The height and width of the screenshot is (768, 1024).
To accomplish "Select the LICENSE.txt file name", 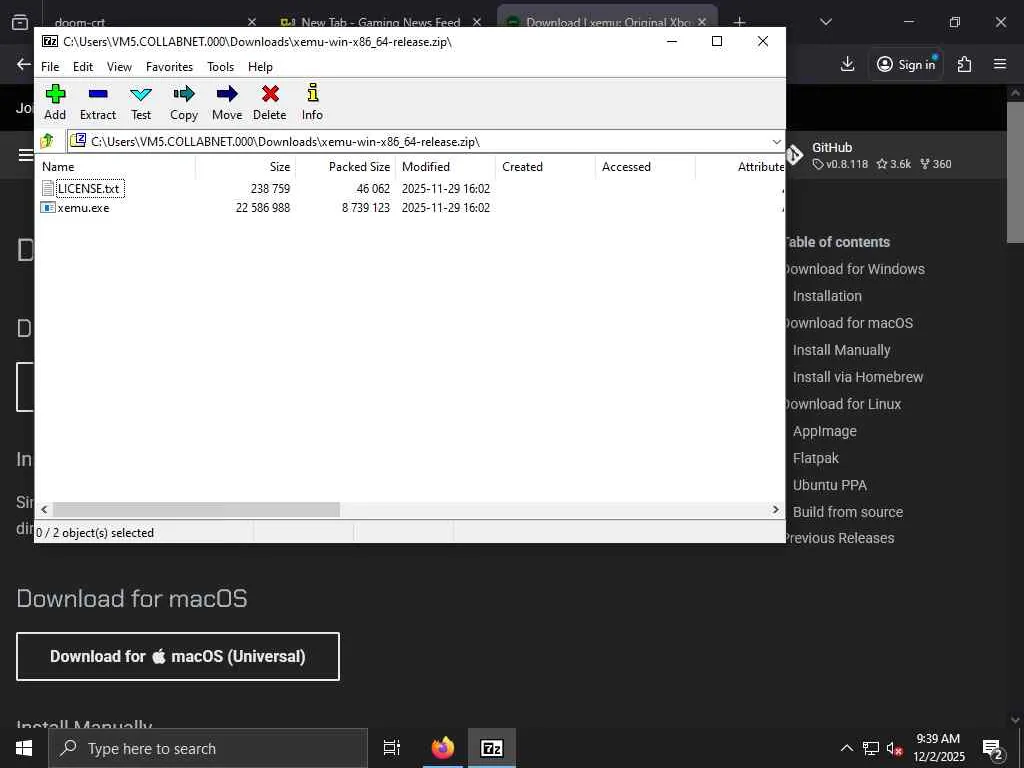I will [x=88, y=189].
